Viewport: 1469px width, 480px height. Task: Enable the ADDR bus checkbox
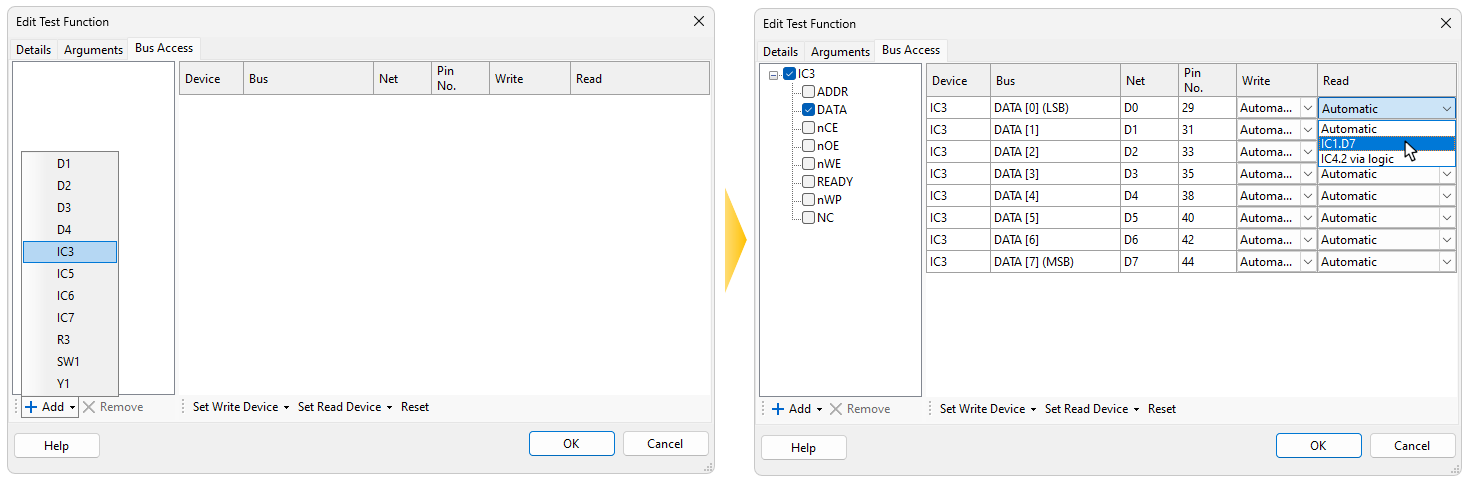(809, 92)
